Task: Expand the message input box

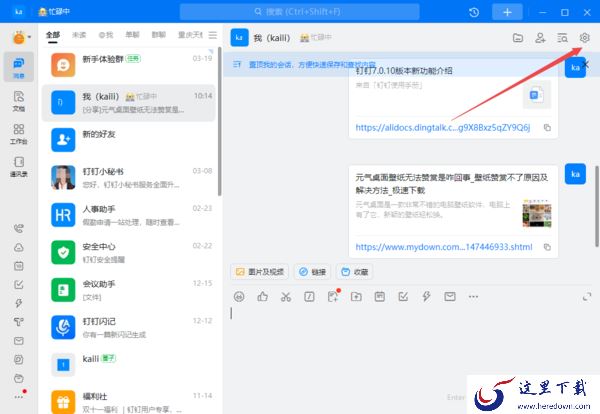Action: point(587,297)
